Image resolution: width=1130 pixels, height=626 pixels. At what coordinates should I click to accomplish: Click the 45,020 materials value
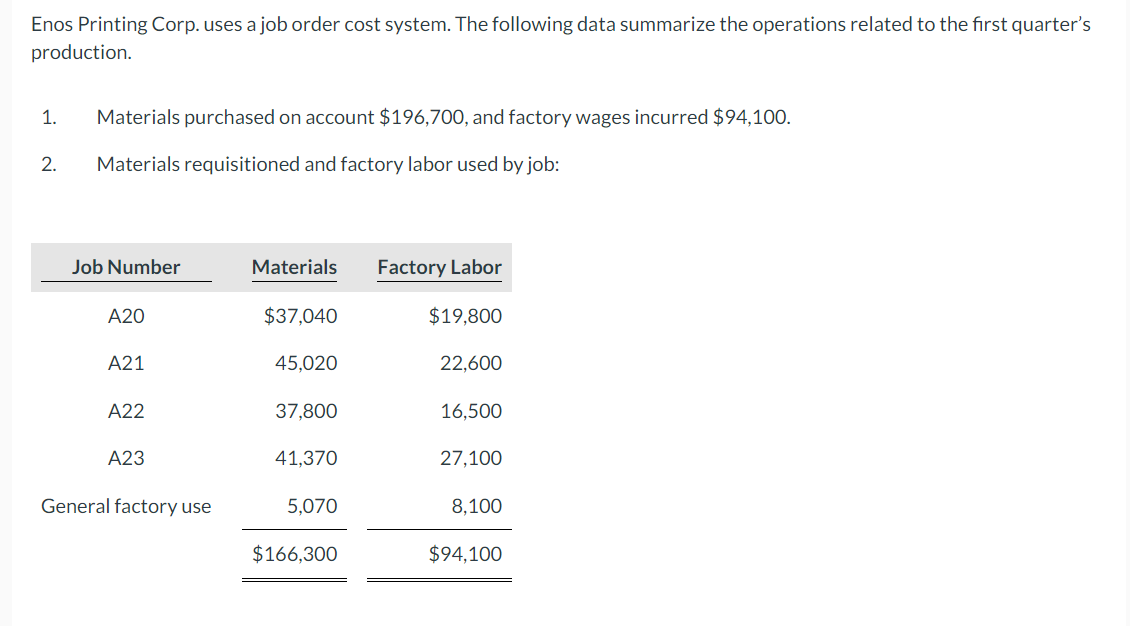pyautogui.click(x=306, y=363)
